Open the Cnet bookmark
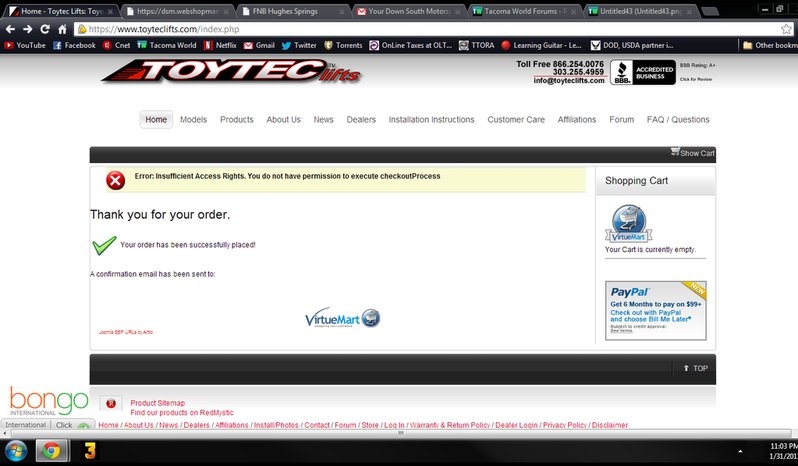This screenshot has width=798, height=466. pos(117,45)
